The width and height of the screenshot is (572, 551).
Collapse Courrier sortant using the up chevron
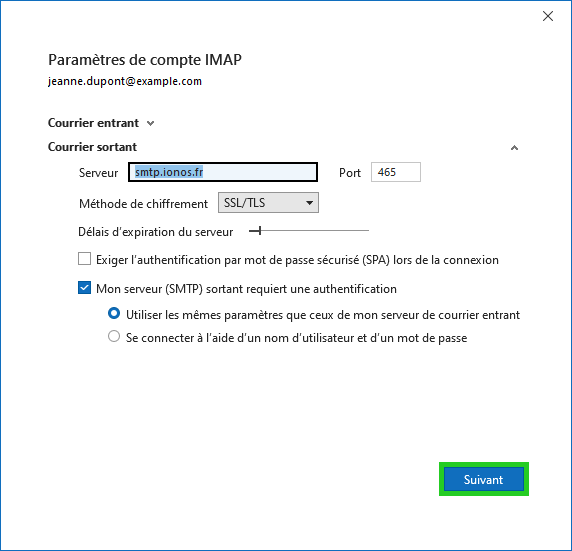tap(514, 148)
